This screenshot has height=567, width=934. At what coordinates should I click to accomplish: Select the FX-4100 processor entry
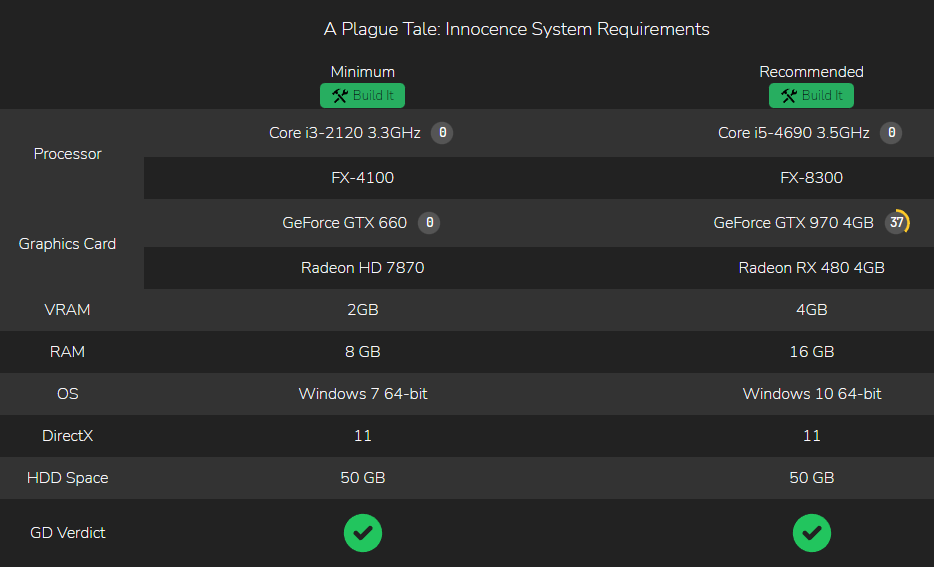coord(363,177)
